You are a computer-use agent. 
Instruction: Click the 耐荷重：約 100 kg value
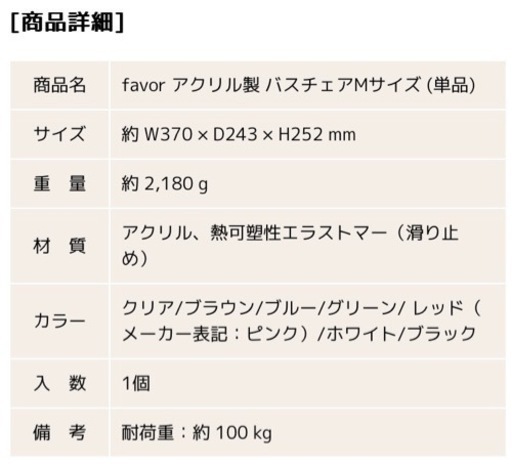(197, 433)
